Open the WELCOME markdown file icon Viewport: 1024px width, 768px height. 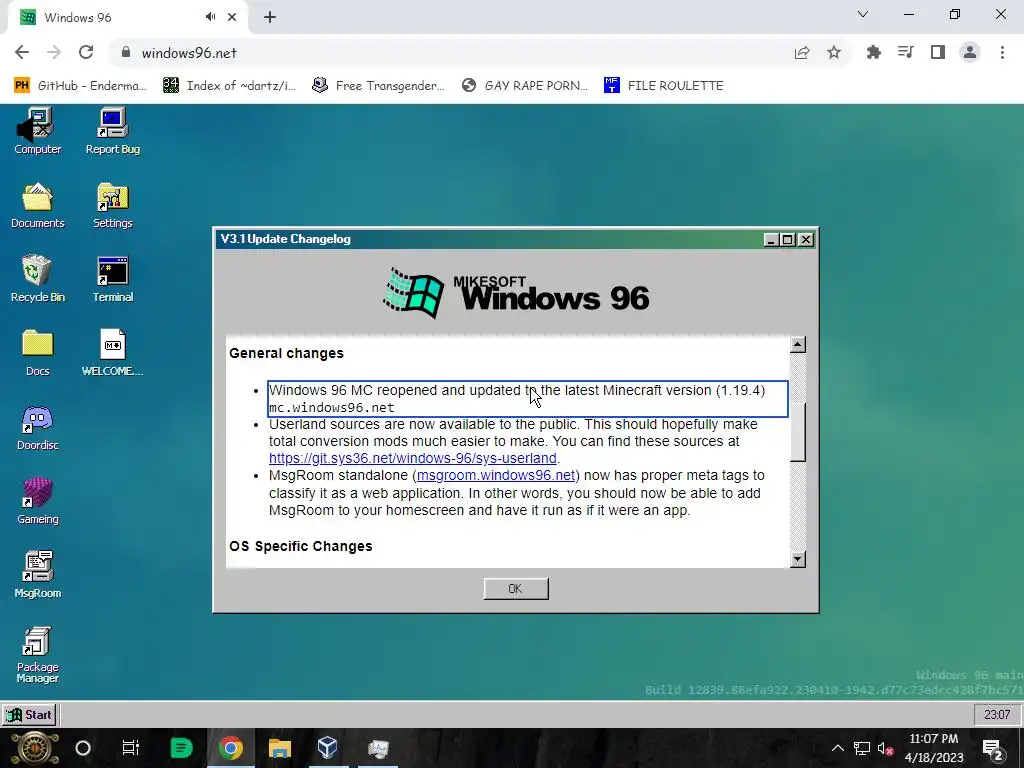(112, 353)
